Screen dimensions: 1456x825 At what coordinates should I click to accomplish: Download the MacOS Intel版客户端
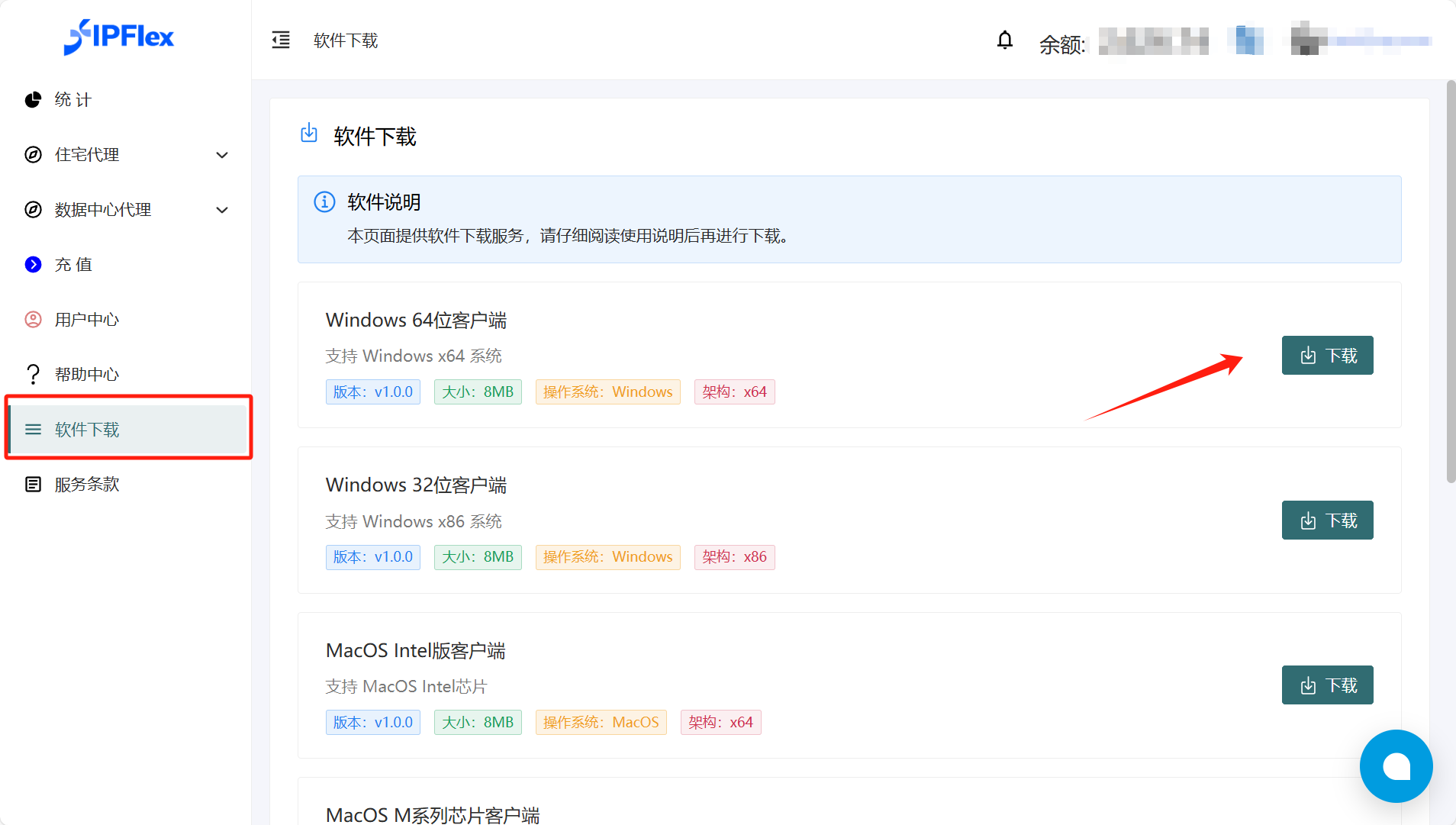(1327, 685)
